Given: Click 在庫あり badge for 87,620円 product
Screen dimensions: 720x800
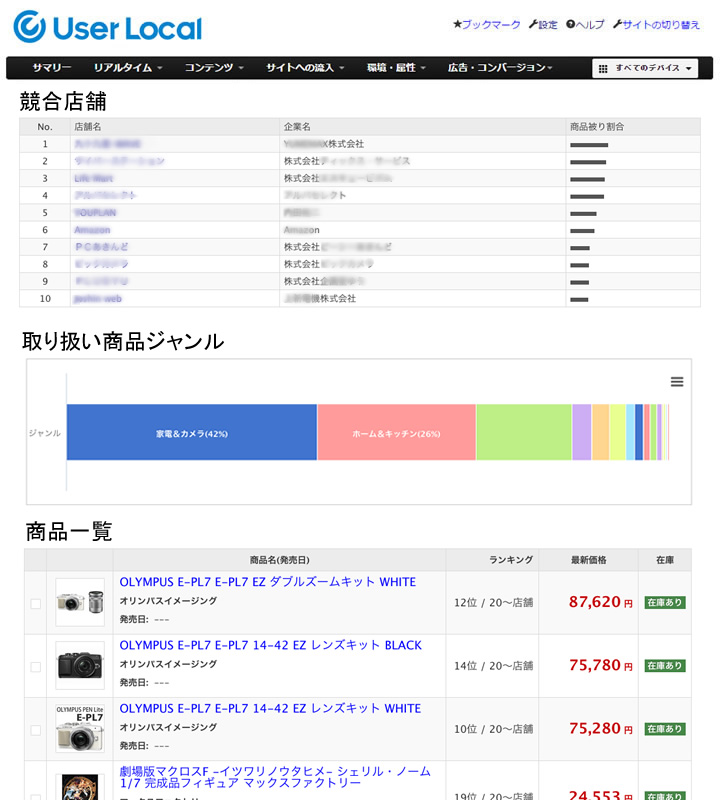Looking at the screenshot, I should [665, 603].
